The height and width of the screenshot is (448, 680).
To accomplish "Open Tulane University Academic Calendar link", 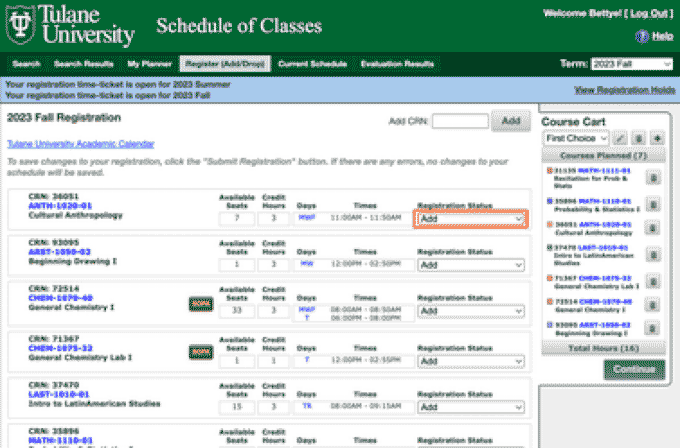I will tap(81, 144).
